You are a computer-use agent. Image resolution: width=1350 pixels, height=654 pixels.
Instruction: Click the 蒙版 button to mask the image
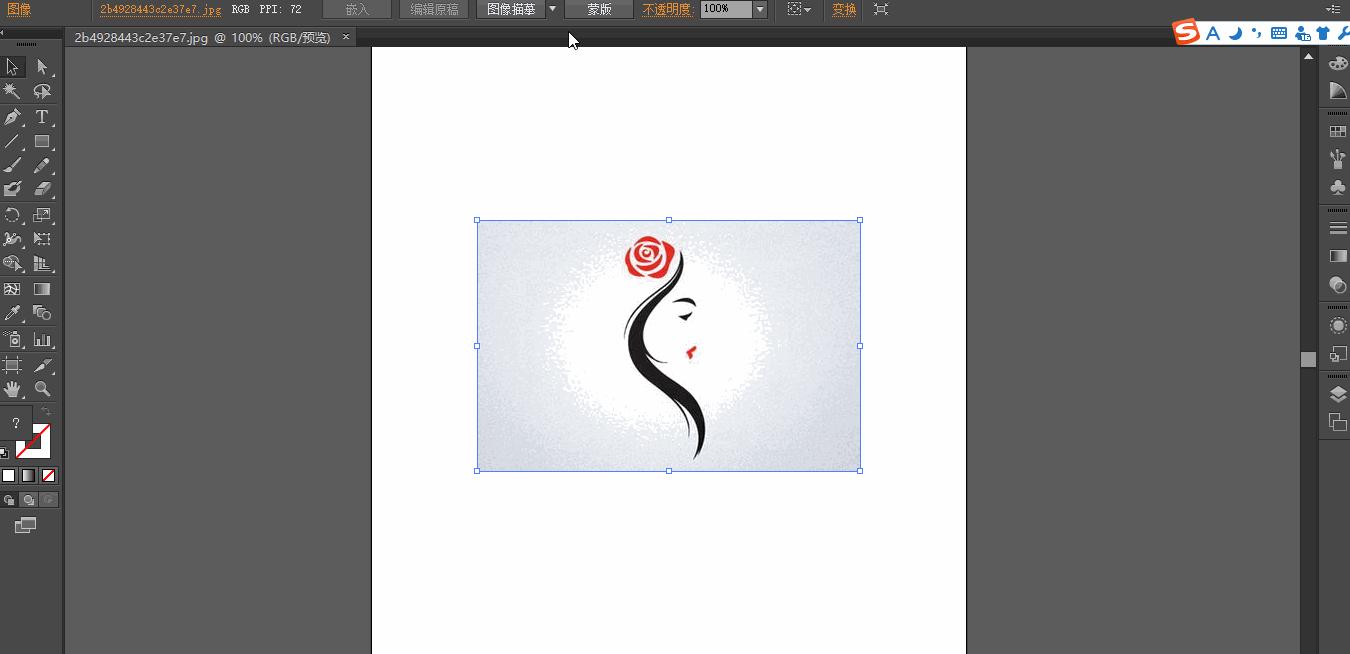coord(598,9)
